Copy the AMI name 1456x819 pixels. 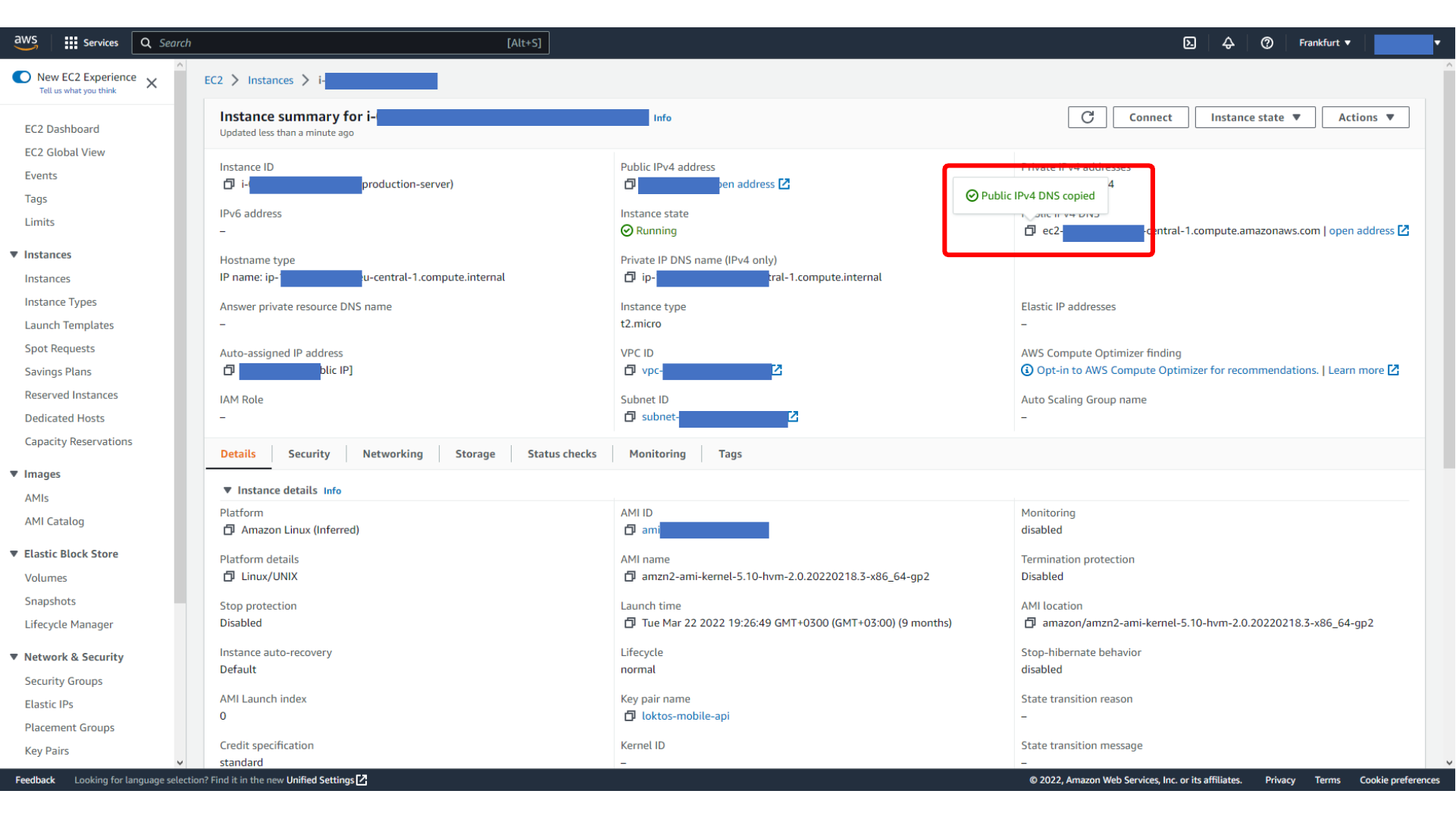point(629,576)
